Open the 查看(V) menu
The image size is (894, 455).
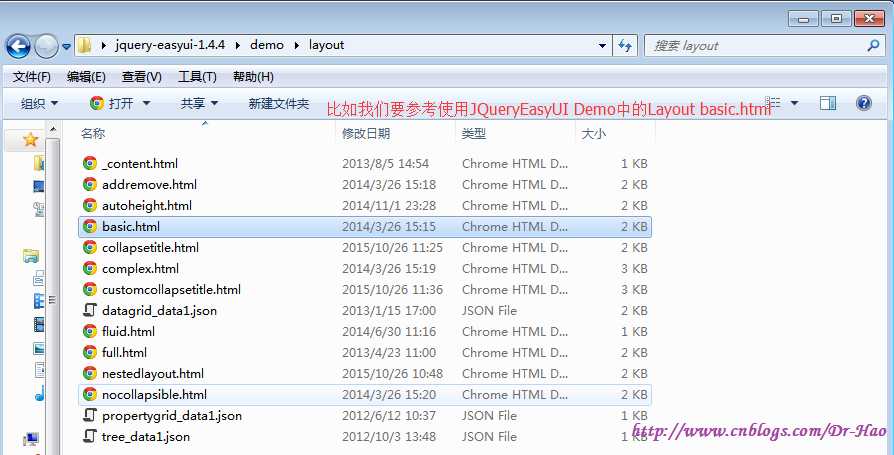[x=141, y=77]
